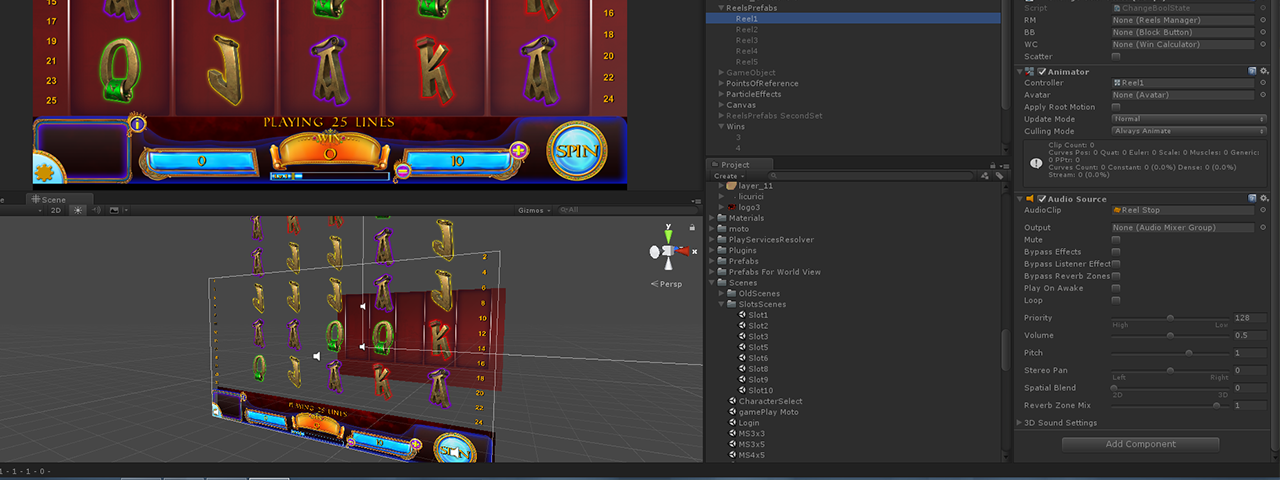Open Animator component gear settings

click(1265, 71)
